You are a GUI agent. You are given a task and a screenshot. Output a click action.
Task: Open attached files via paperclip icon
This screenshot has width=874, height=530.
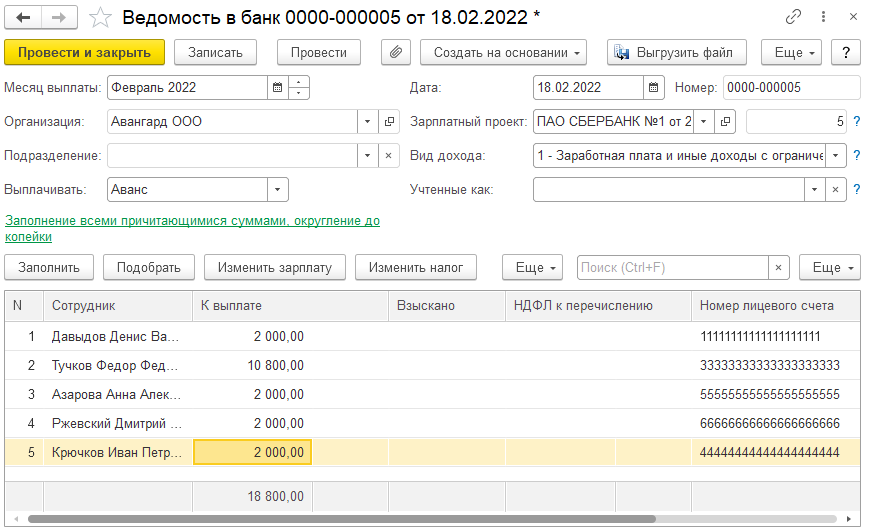(396, 52)
